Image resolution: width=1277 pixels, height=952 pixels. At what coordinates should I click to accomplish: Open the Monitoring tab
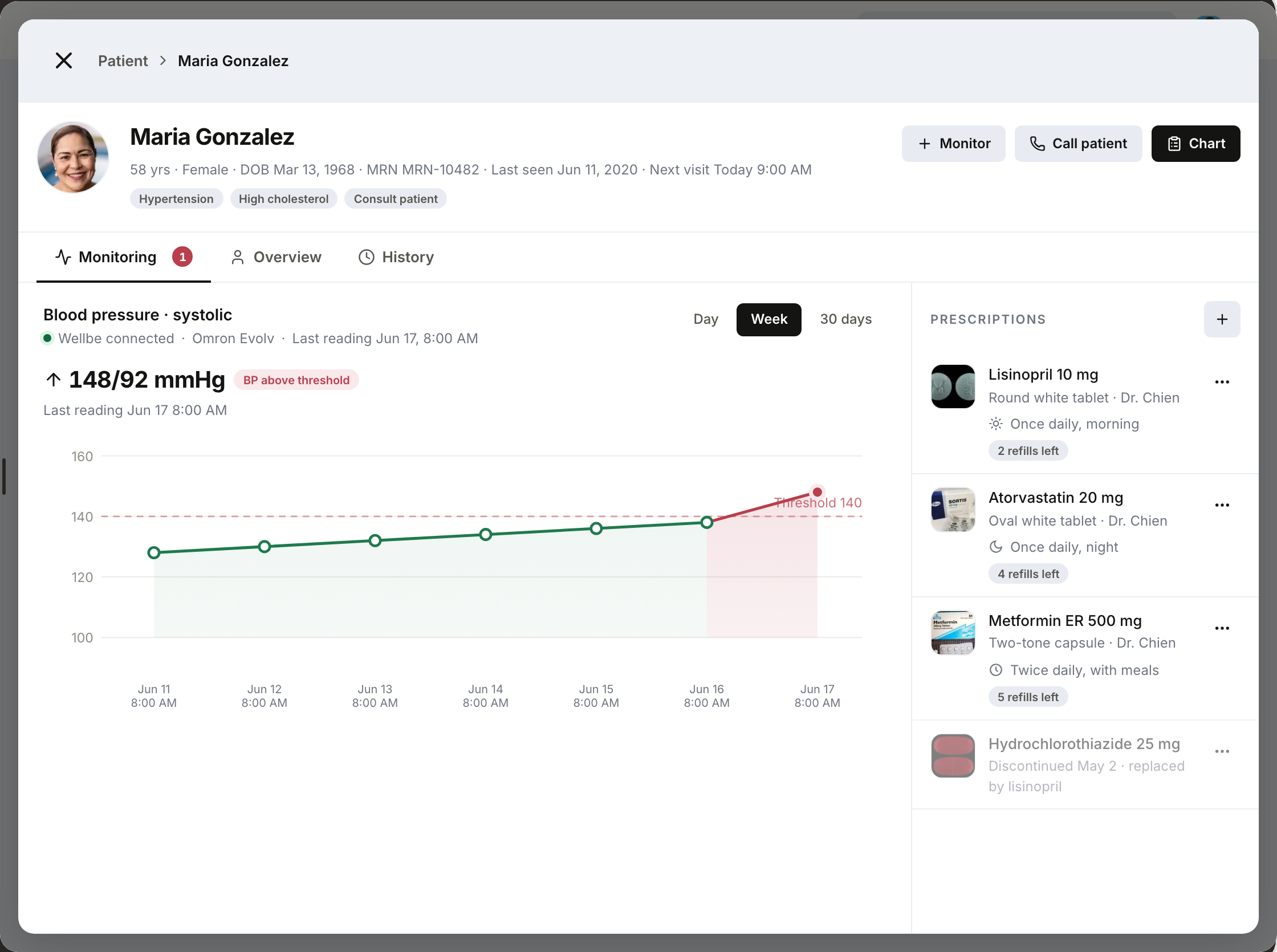(x=123, y=257)
